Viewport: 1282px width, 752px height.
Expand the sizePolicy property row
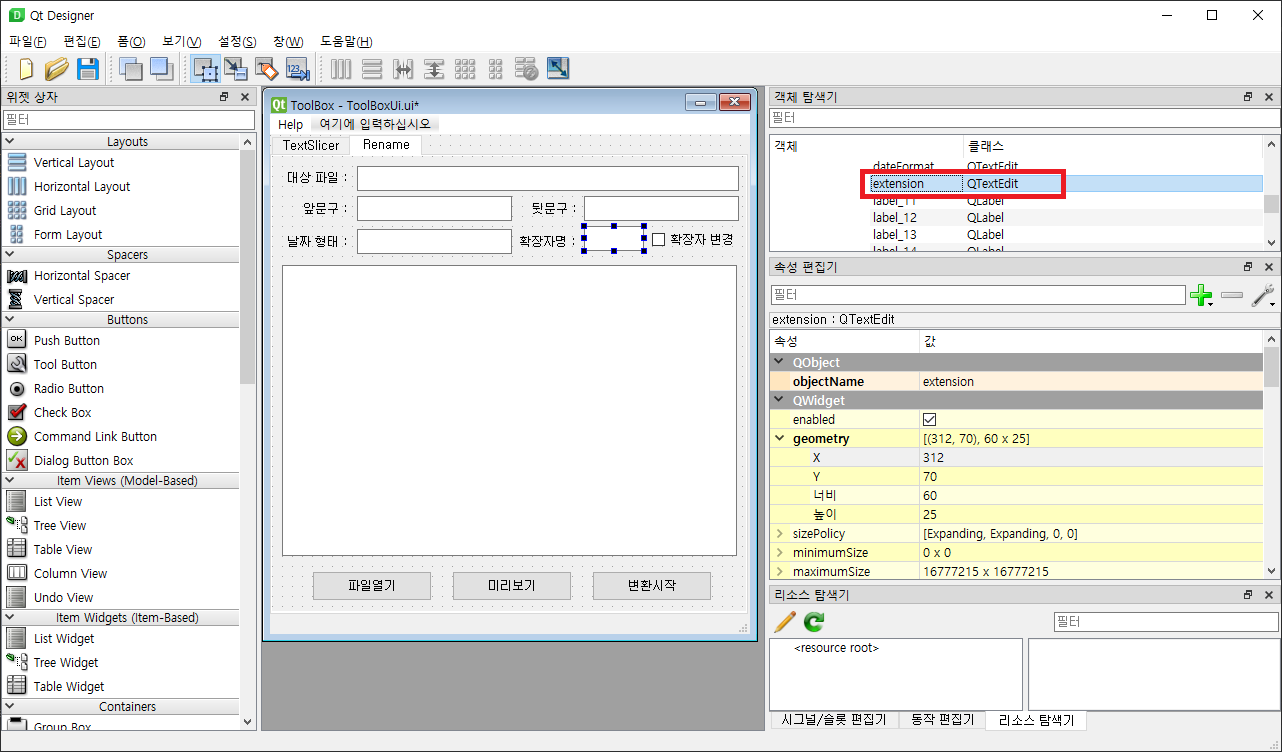tap(779, 533)
